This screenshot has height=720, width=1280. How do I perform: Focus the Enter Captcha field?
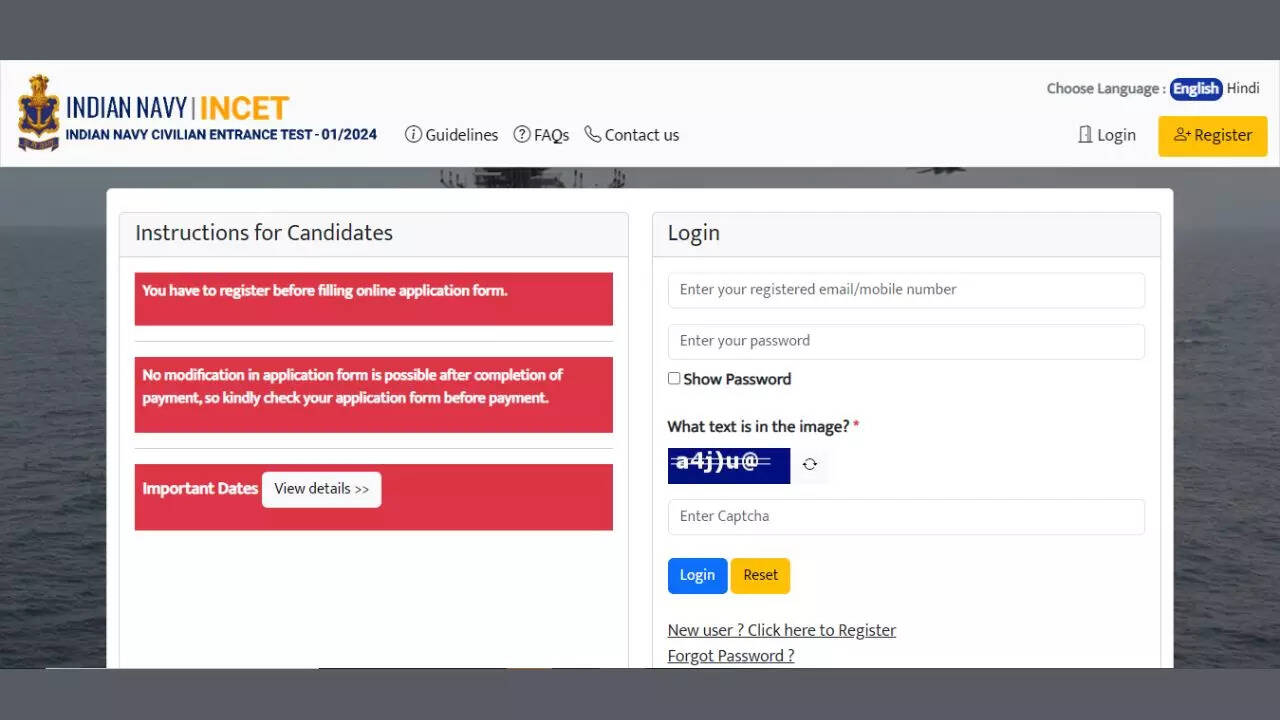coord(906,517)
